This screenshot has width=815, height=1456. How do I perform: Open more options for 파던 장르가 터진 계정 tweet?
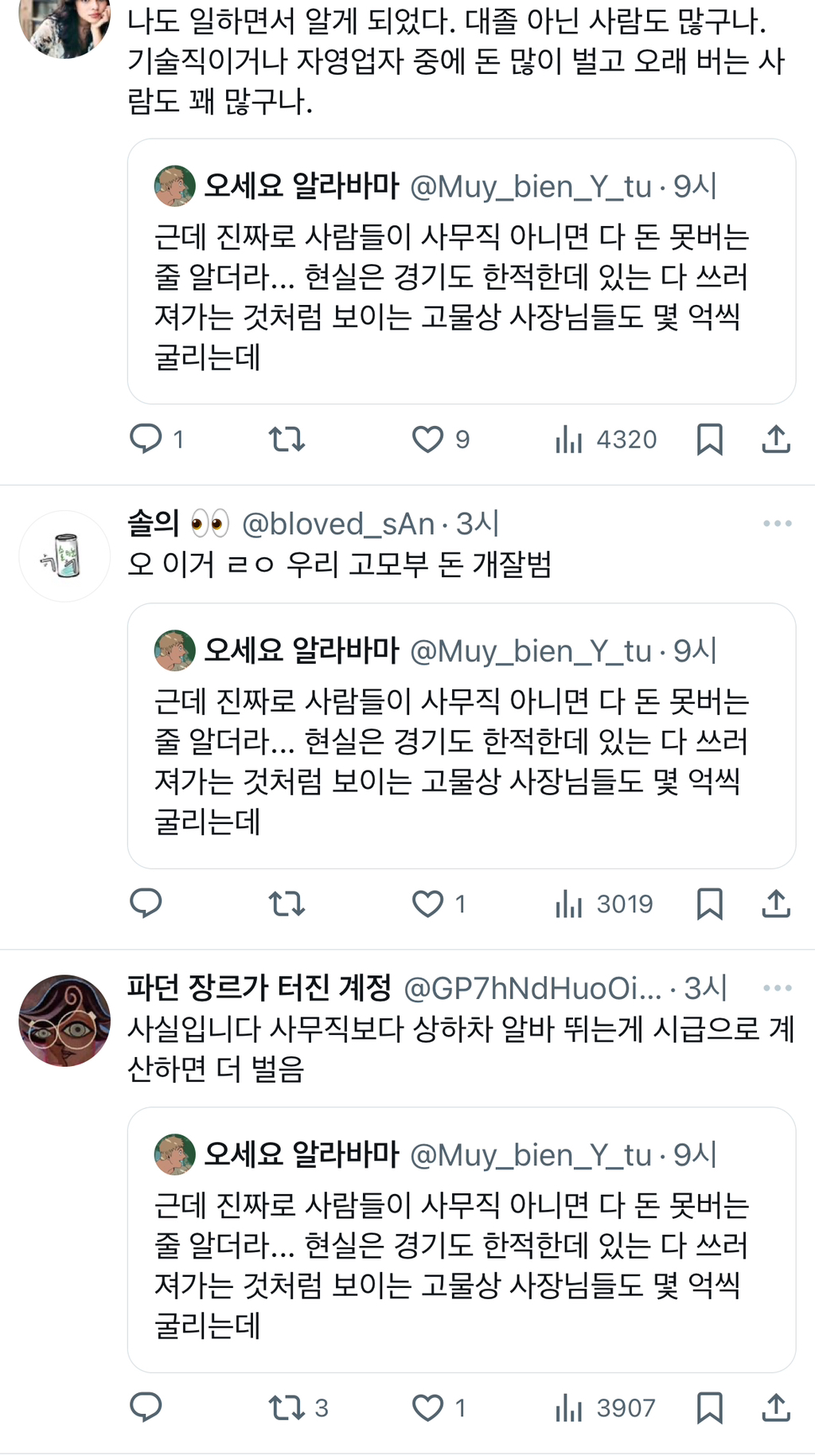tap(777, 988)
